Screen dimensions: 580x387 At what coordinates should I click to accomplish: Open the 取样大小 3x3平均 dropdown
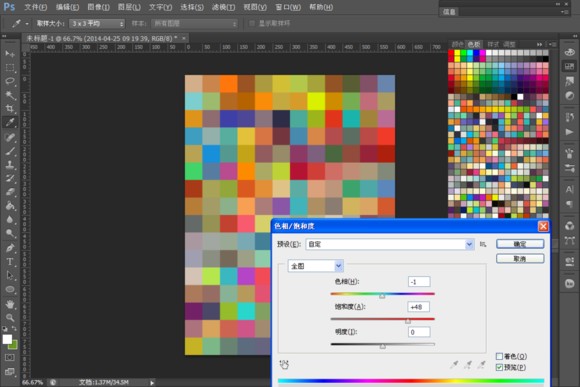97,24
